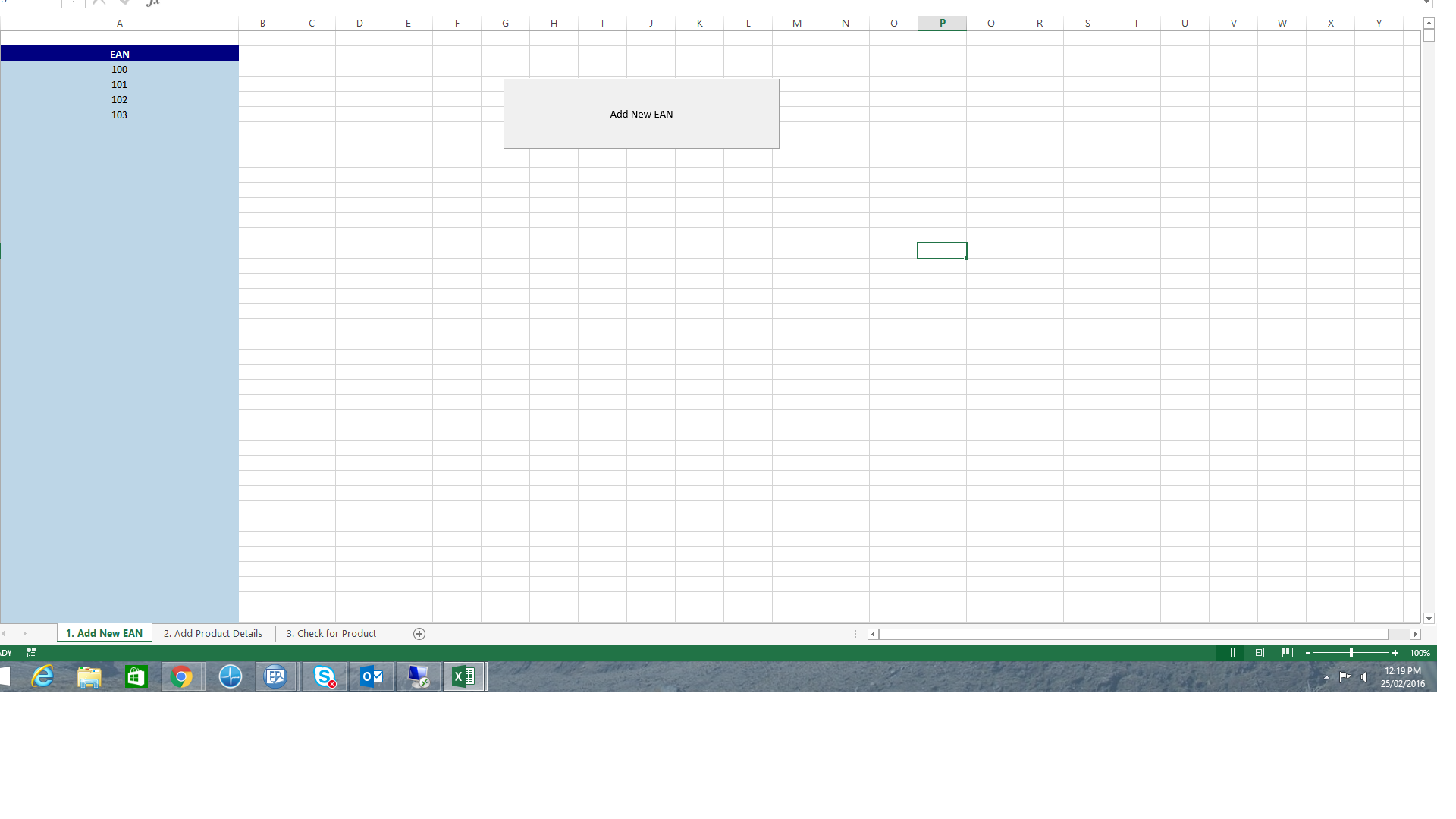
Task: Open the '3. Check for Product' sheet
Action: pos(331,633)
